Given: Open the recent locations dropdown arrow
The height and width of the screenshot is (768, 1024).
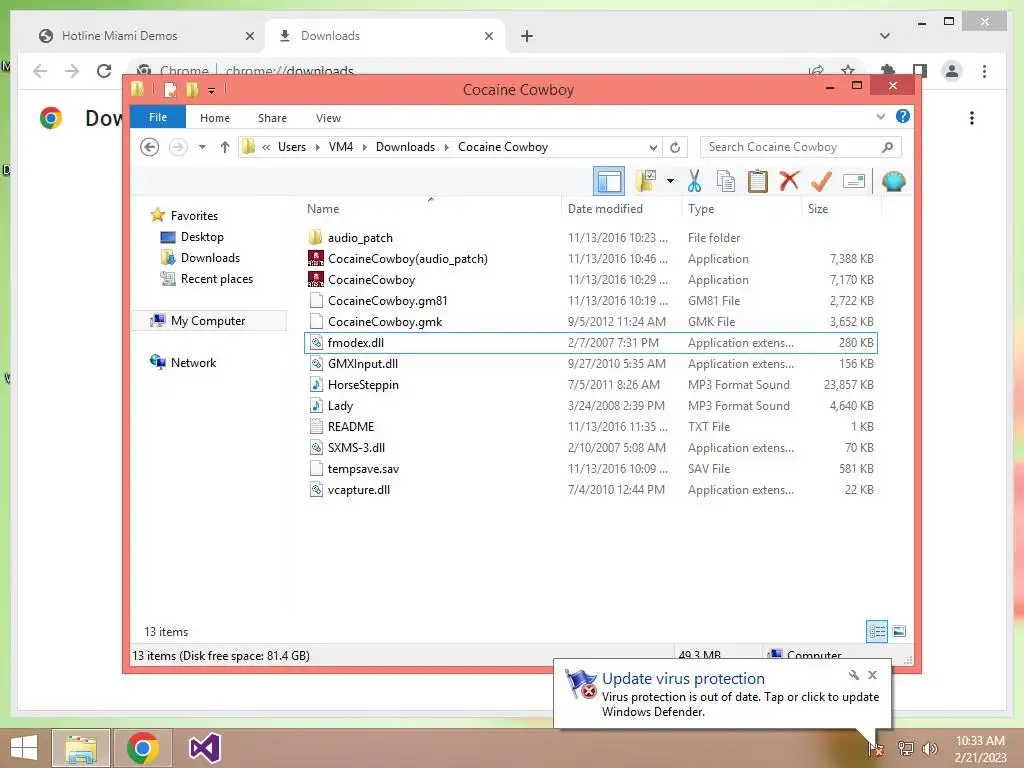Looking at the screenshot, I should pyautogui.click(x=202, y=147).
